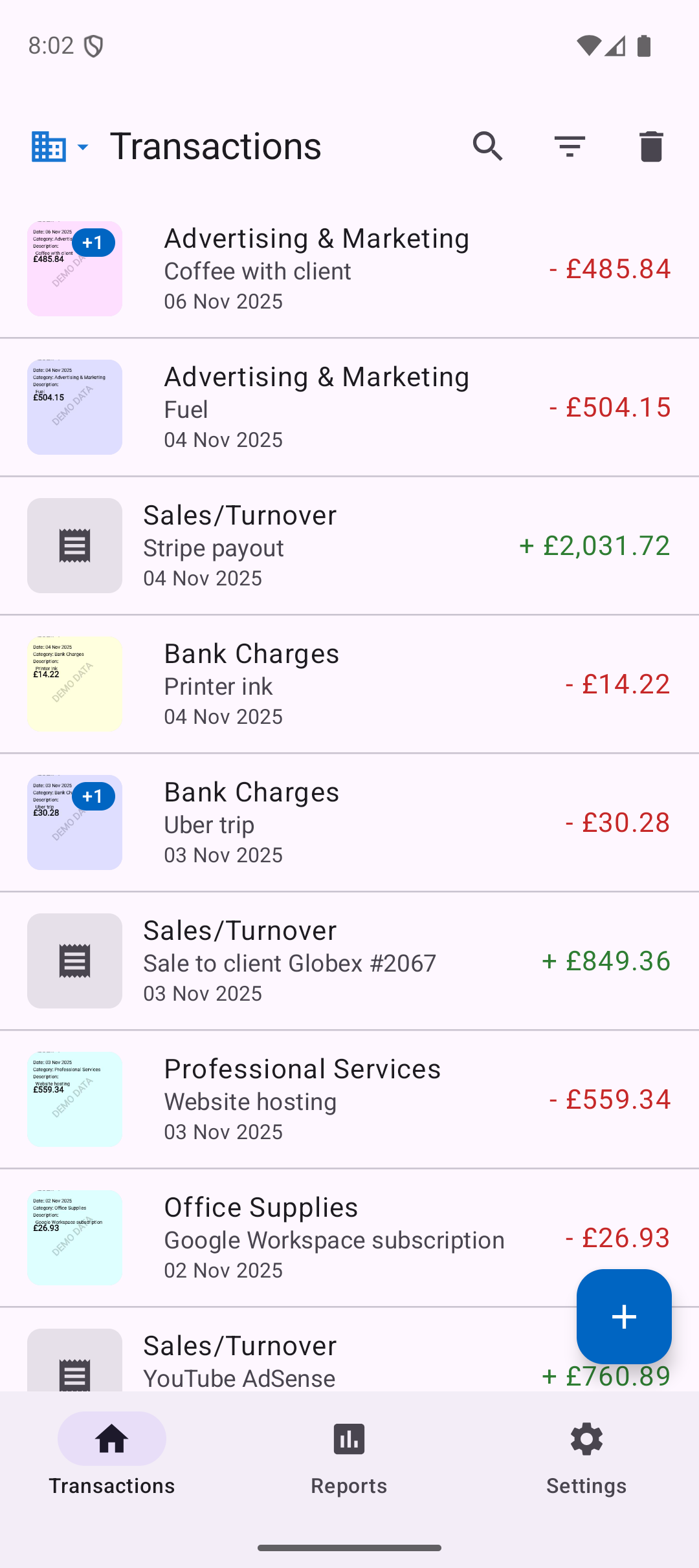Open the filter transactions icon
The height and width of the screenshot is (1568, 699).
click(570, 146)
